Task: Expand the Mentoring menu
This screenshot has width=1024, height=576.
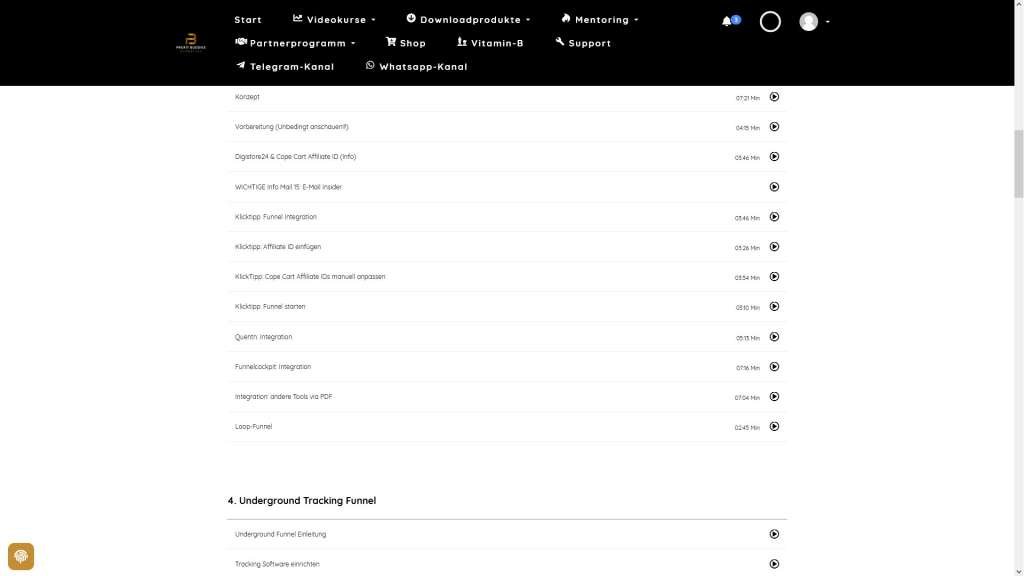Action: (600, 20)
